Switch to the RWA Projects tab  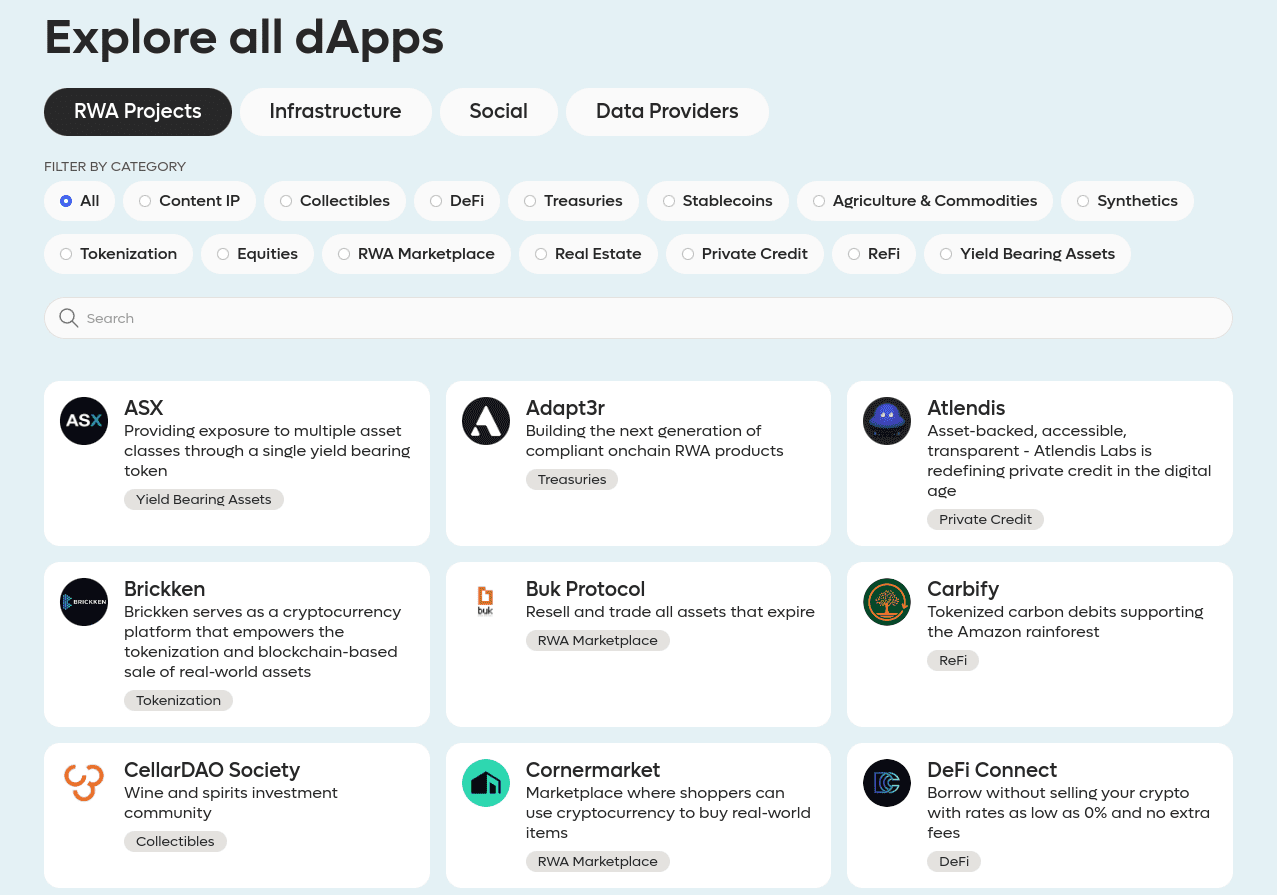click(138, 112)
